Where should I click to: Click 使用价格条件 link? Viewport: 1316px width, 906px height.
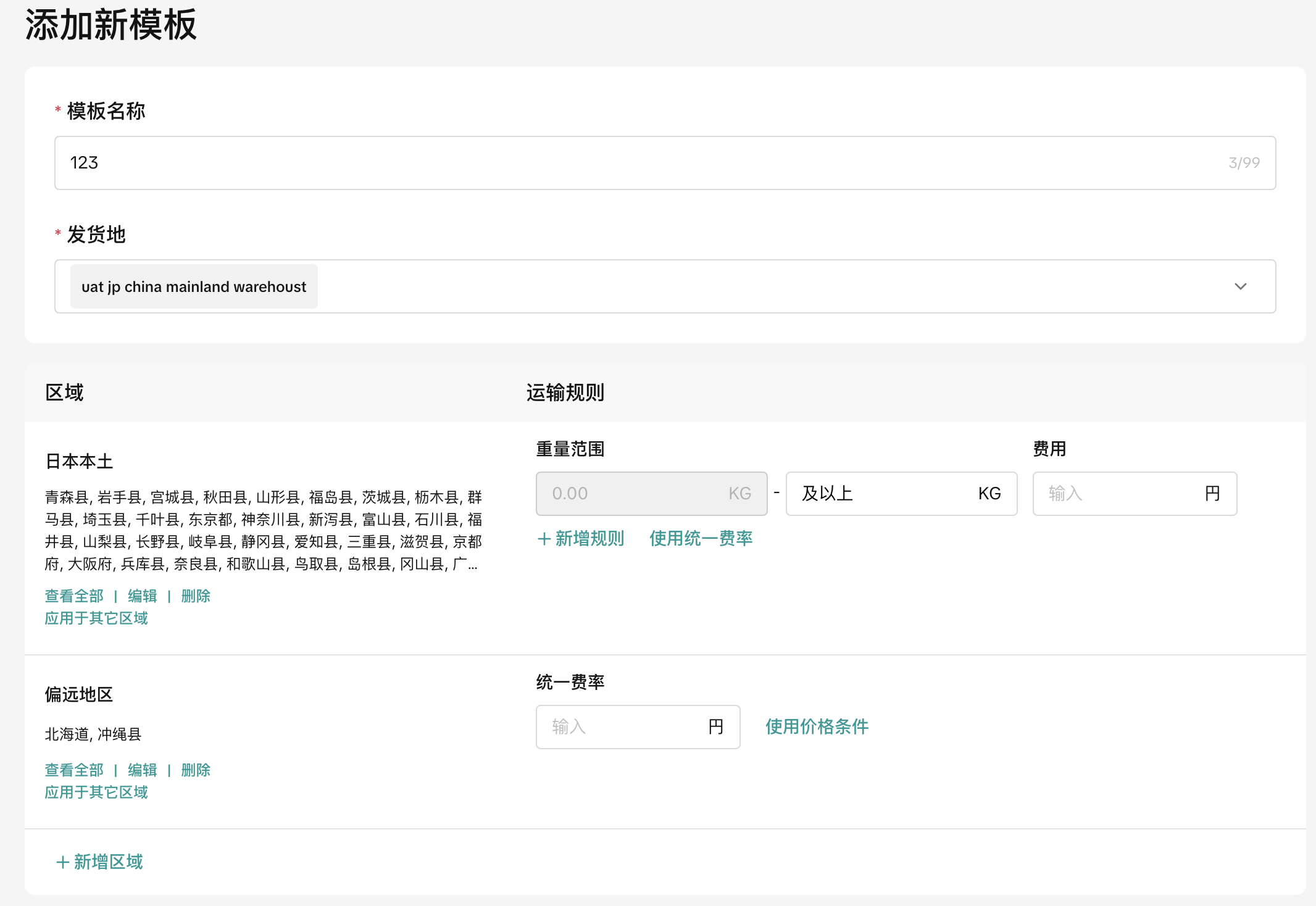tap(817, 727)
